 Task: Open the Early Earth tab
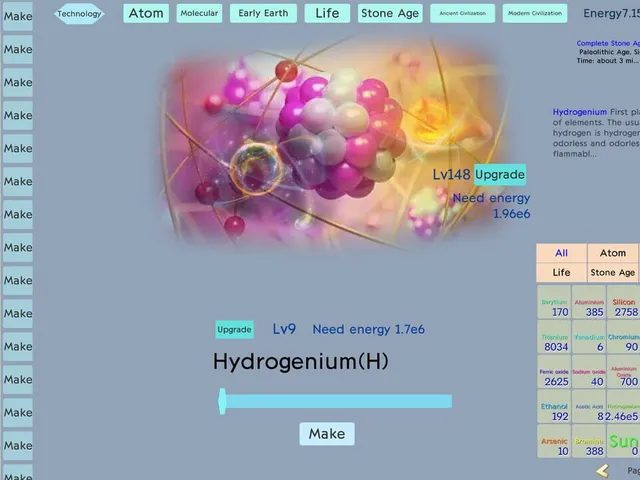(263, 13)
